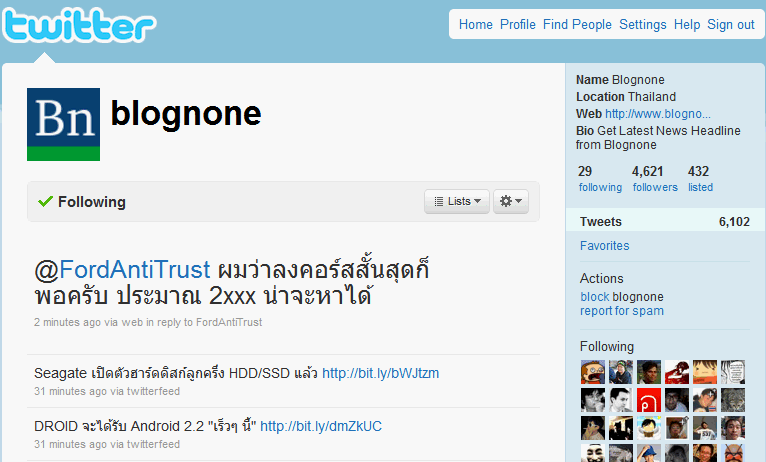This screenshot has width=766, height=462.
Task: Open the avatar with white numbered shirt
Action: (x=705, y=428)
